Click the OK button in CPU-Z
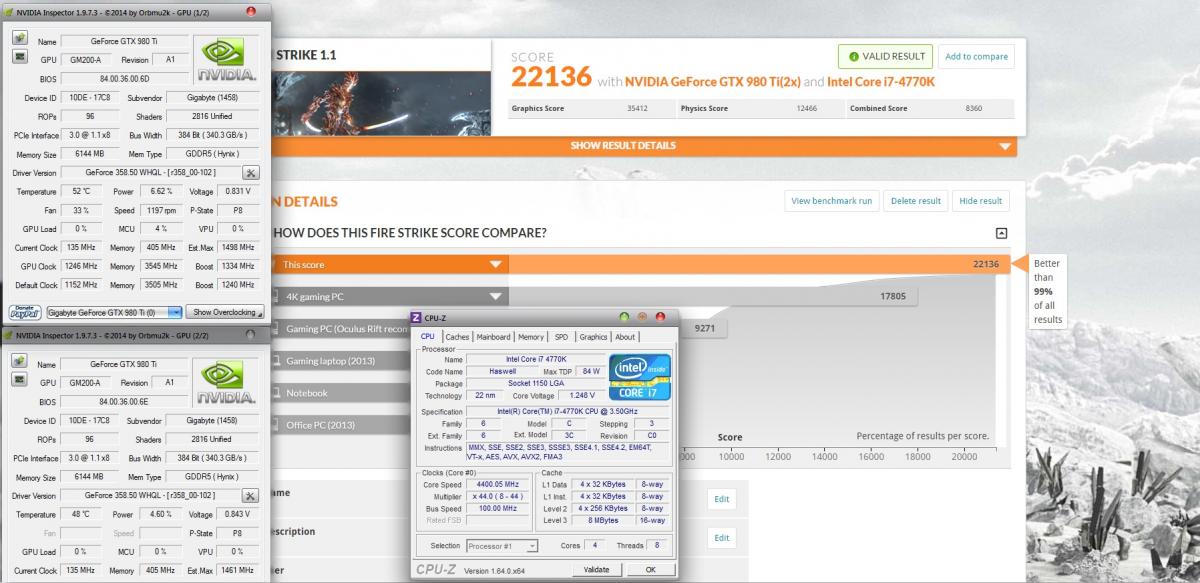The height and width of the screenshot is (583, 1200). [x=650, y=569]
